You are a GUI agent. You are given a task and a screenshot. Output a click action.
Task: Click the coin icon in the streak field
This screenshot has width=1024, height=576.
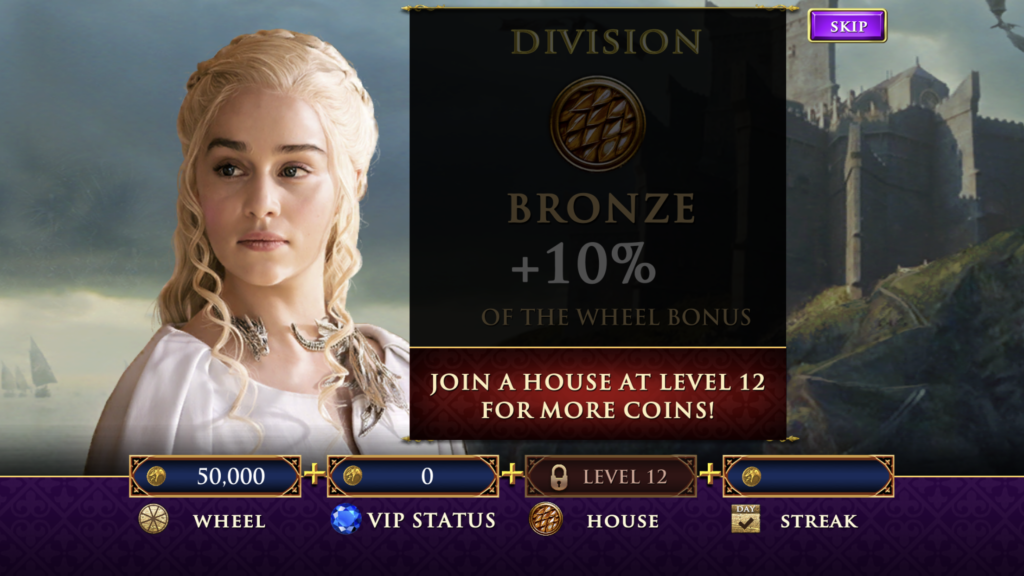[751, 476]
